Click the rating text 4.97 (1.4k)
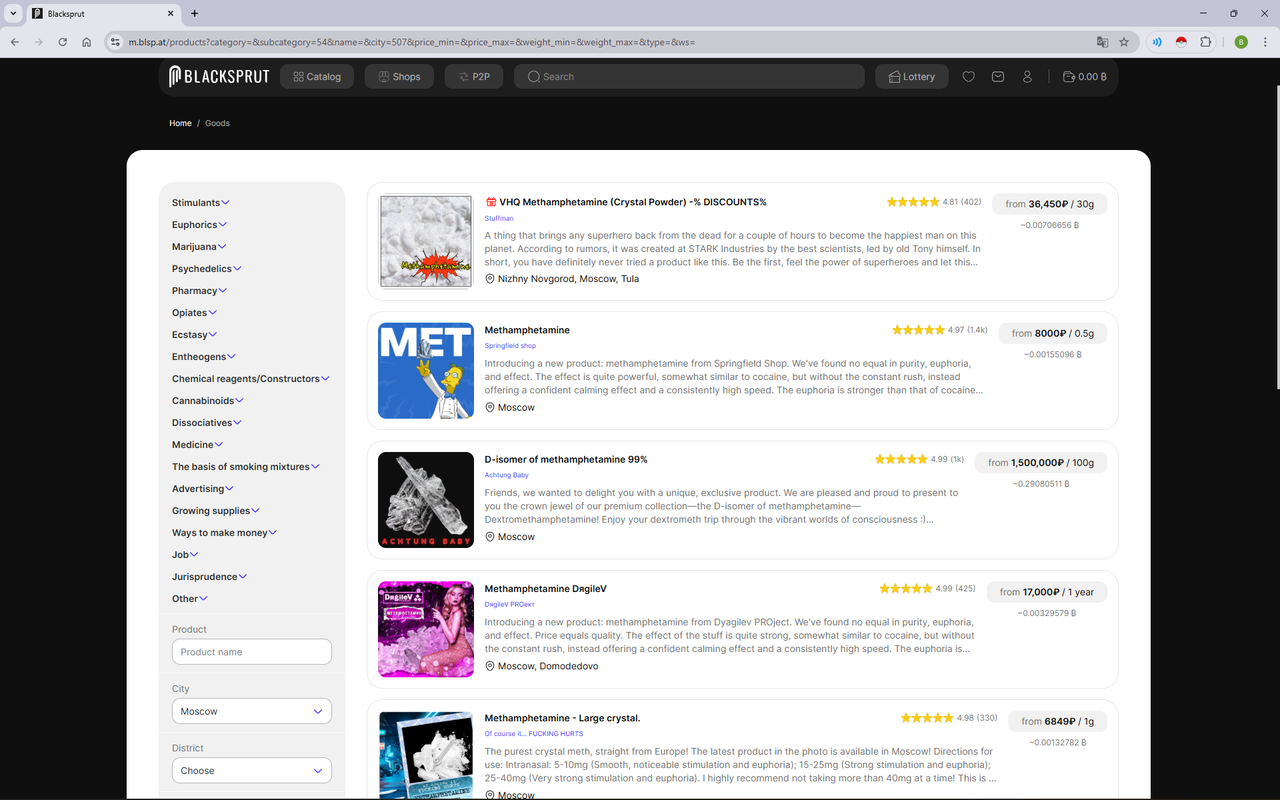The image size is (1280, 800). (x=967, y=330)
